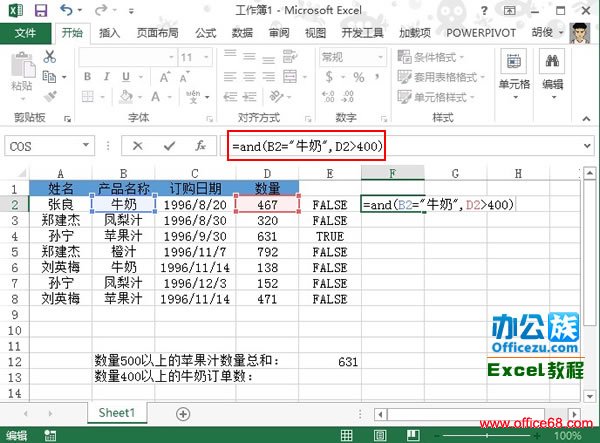Click the cell borders icon

(88, 97)
